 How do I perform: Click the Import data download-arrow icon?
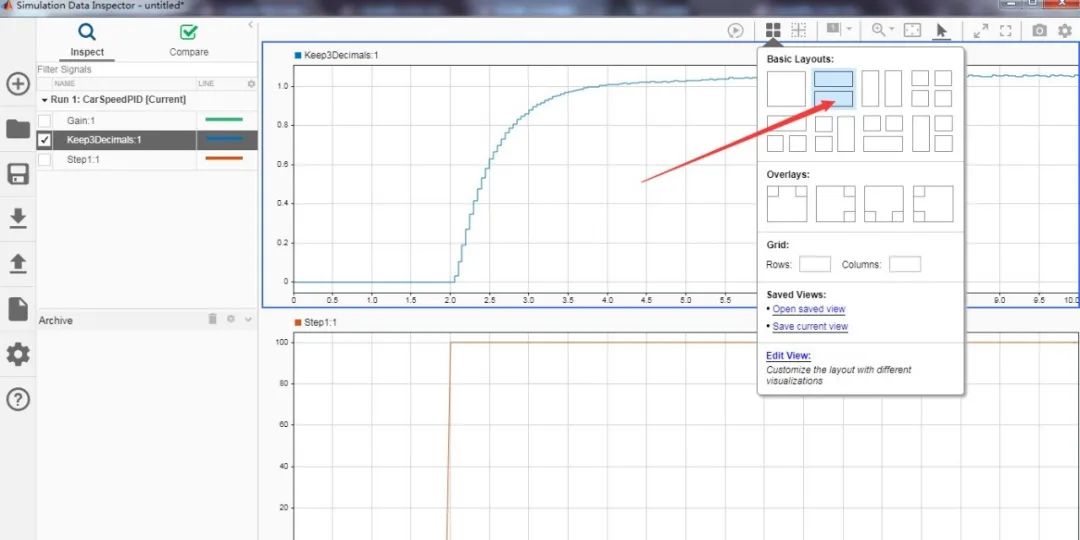click(x=18, y=218)
